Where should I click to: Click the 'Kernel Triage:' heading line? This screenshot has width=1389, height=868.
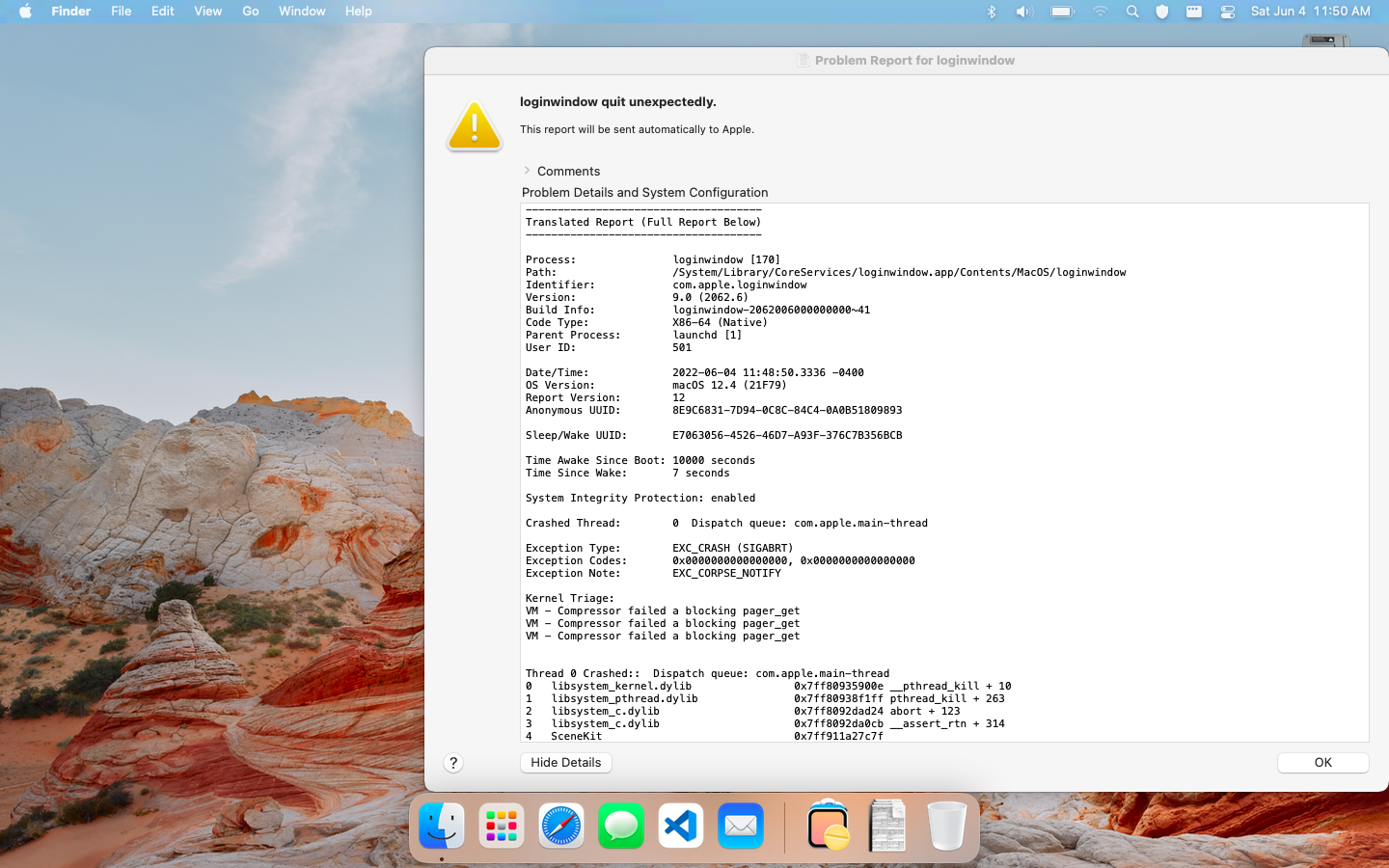pyautogui.click(x=570, y=599)
